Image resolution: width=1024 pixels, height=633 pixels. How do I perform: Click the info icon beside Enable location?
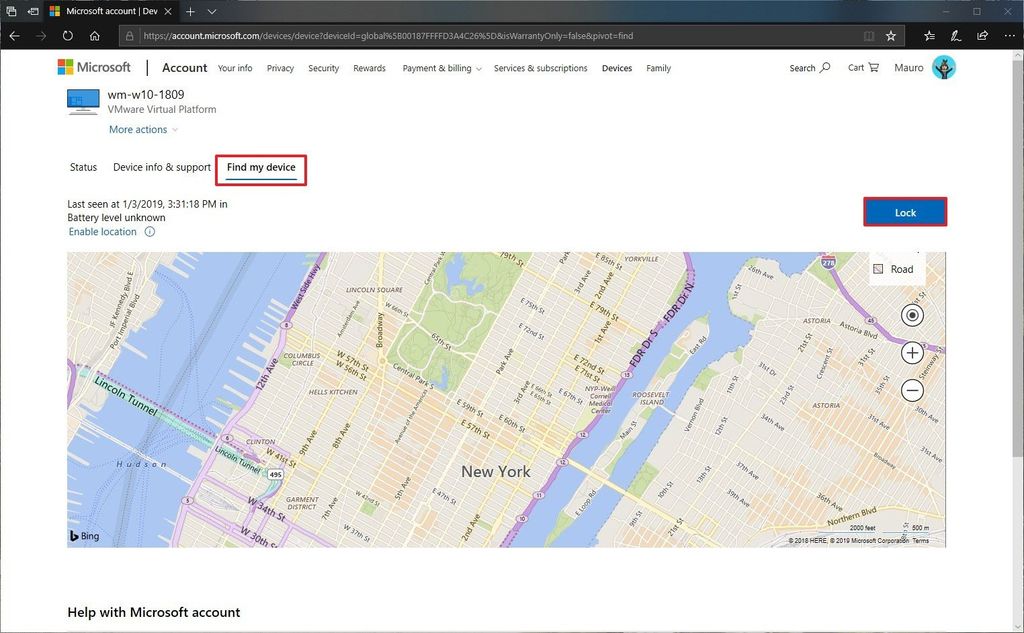pyautogui.click(x=149, y=231)
